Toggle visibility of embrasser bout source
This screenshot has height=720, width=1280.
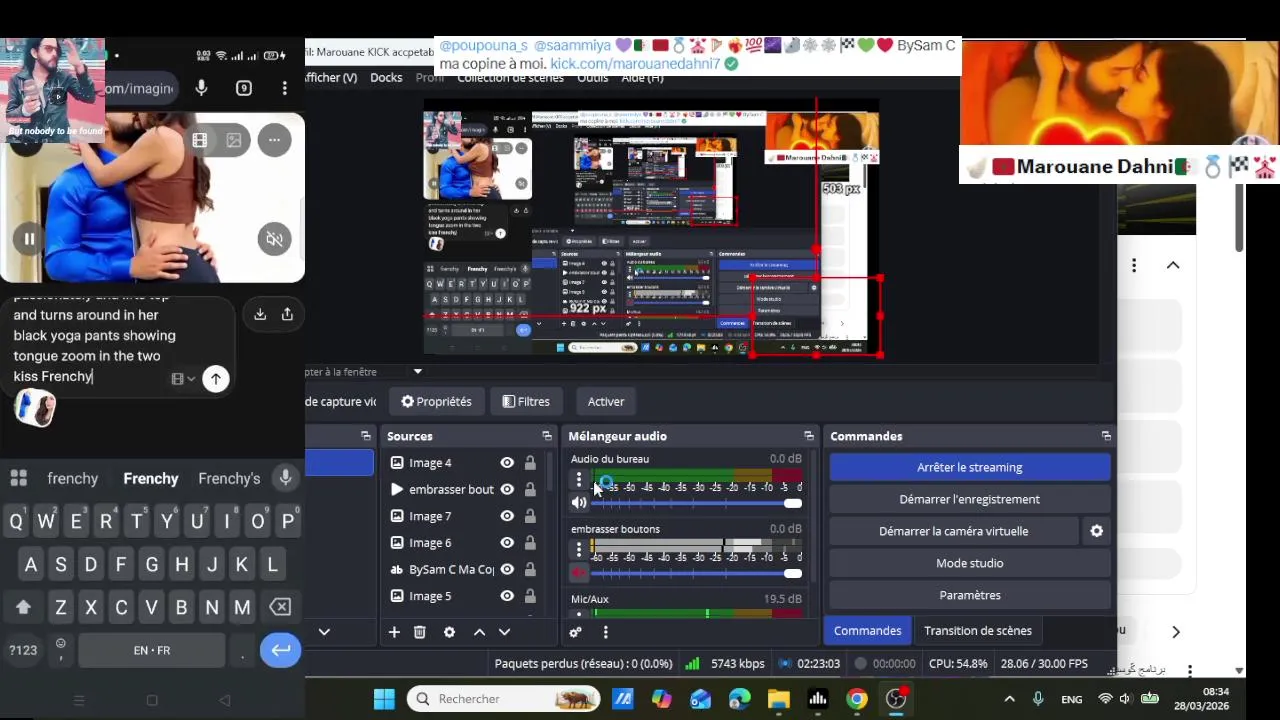[507, 489]
